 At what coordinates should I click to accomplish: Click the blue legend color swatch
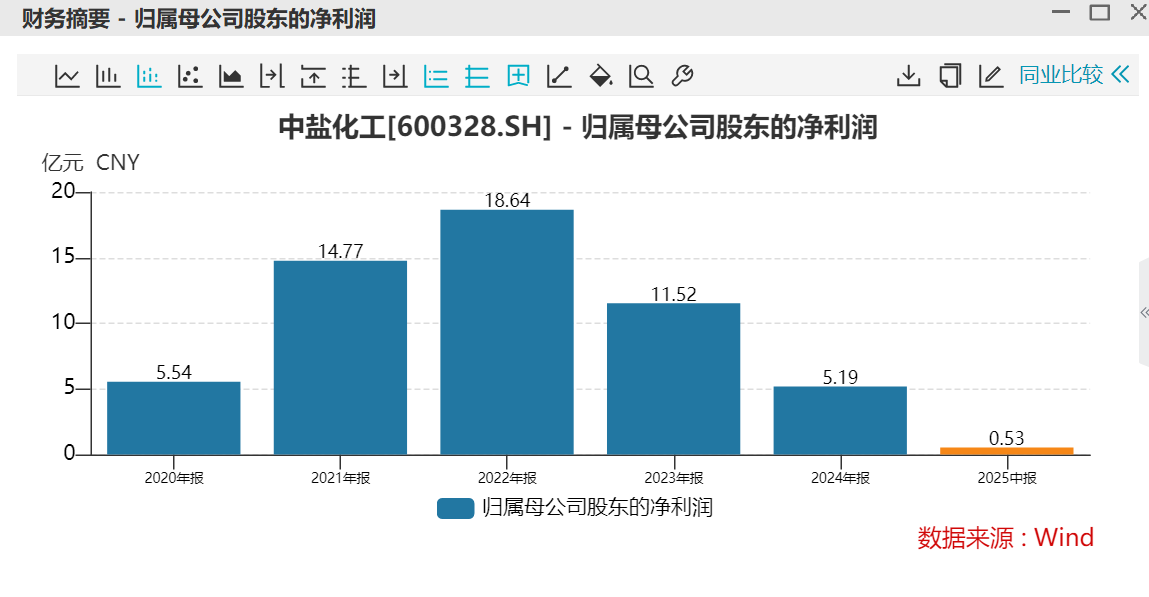click(455, 508)
